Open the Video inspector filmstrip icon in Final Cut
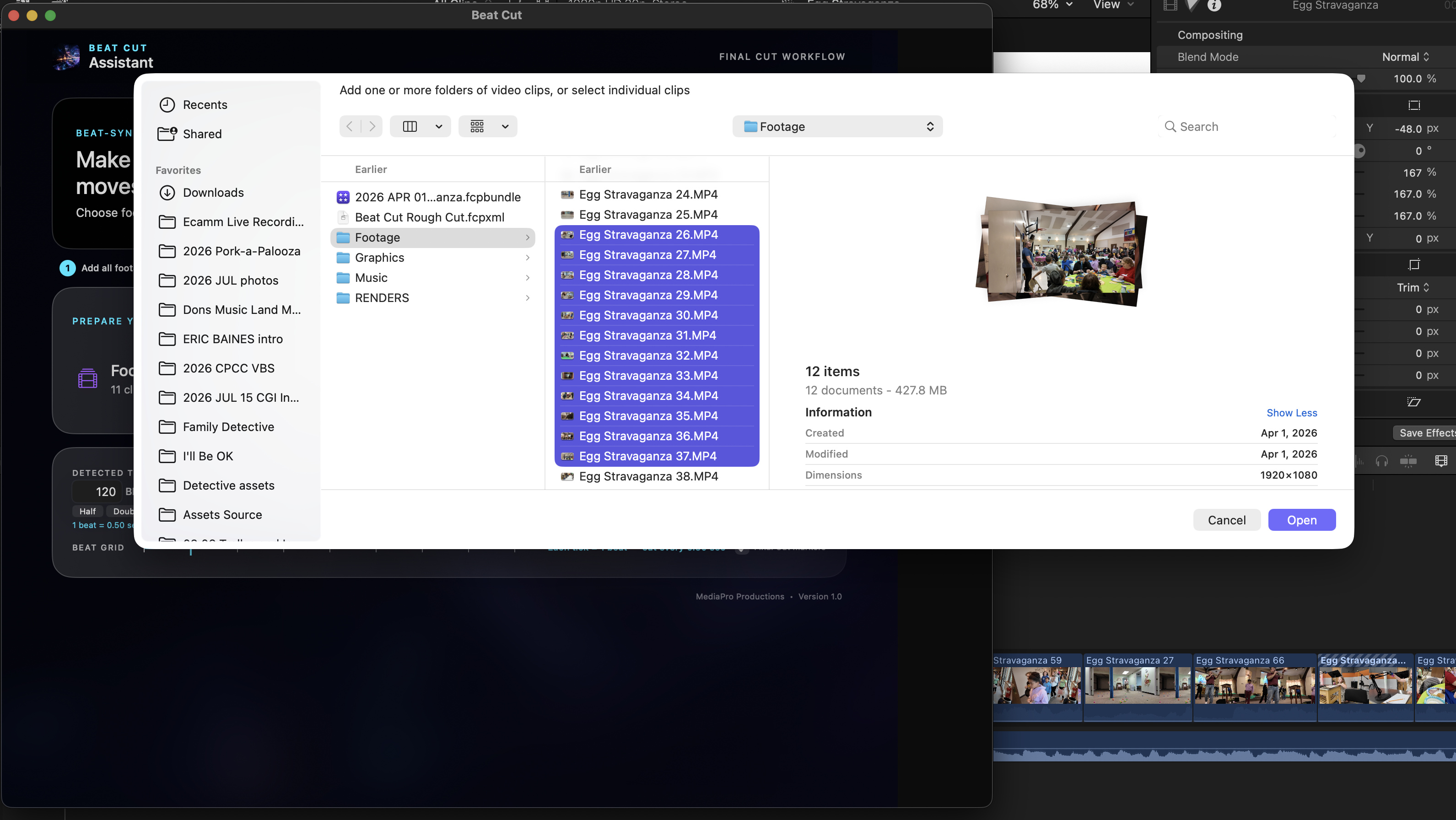Viewport: 1456px width, 820px height. (1170, 5)
